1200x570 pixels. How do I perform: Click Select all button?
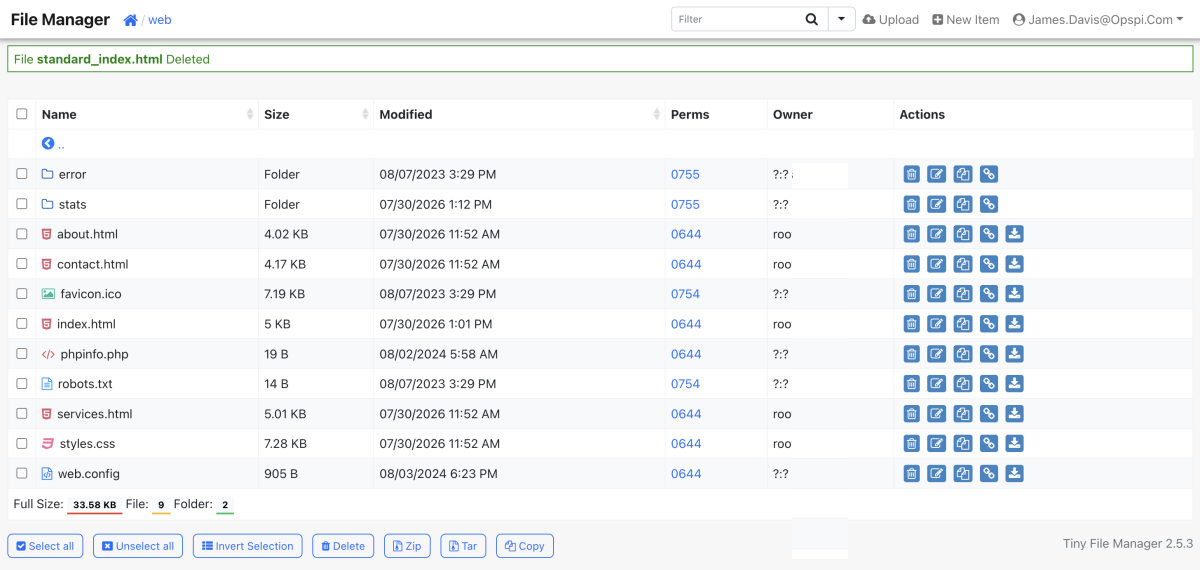[x=45, y=546]
